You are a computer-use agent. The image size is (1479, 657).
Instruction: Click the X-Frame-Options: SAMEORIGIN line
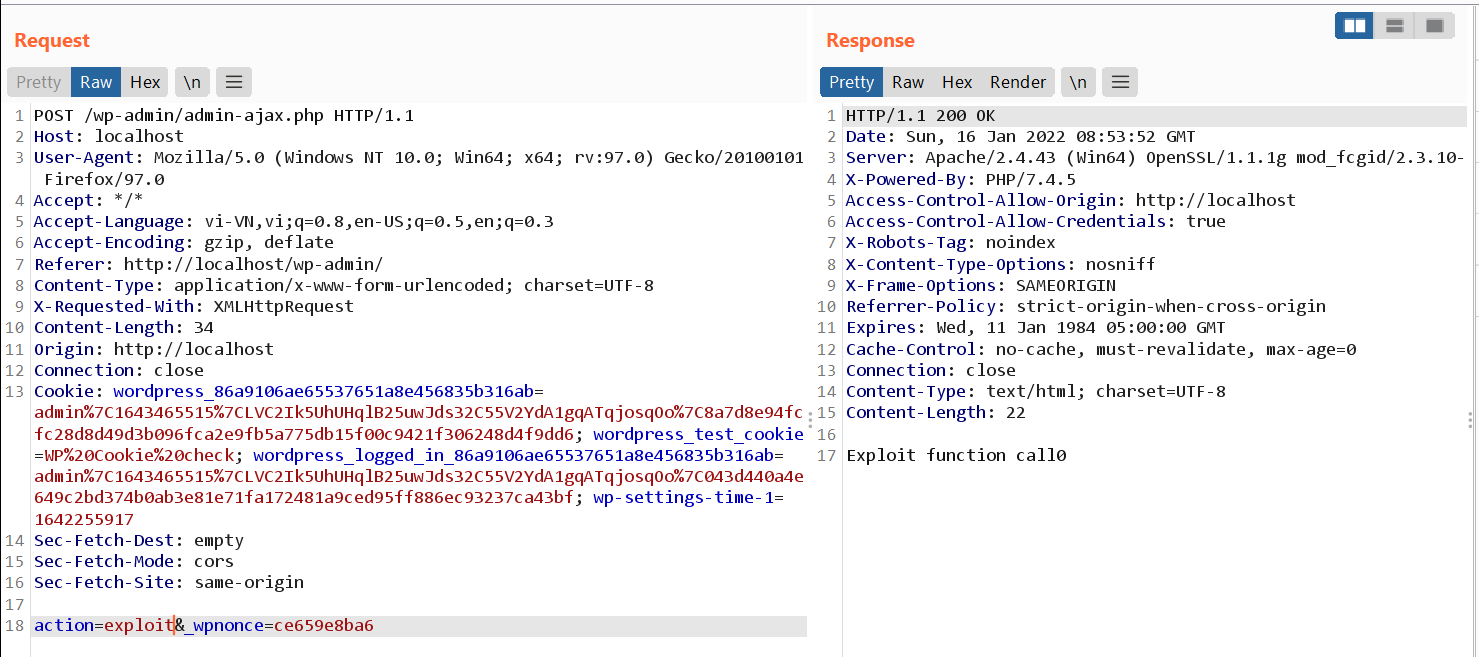[981, 285]
